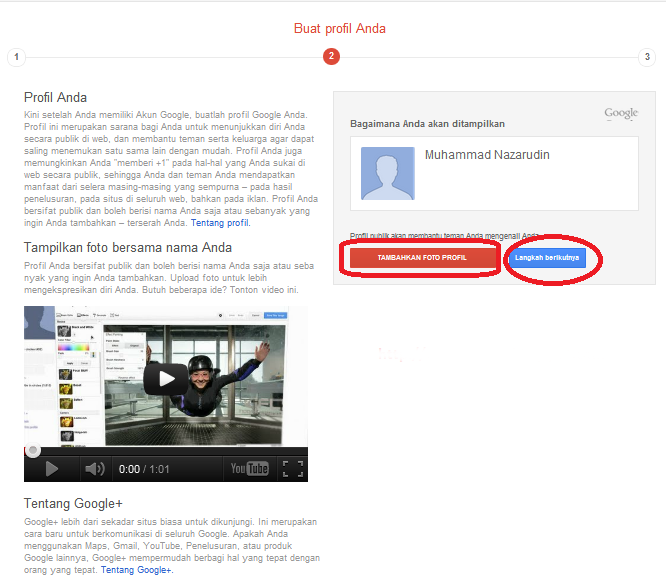
Task: Click the TAMBAHKAN FOTO PROFIL button
Action: coord(423,258)
